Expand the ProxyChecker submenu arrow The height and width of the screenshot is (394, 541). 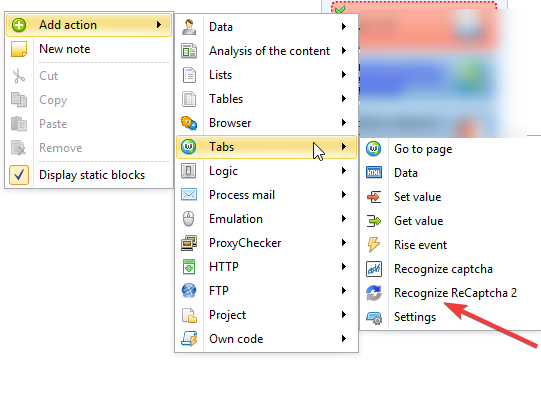(x=344, y=243)
